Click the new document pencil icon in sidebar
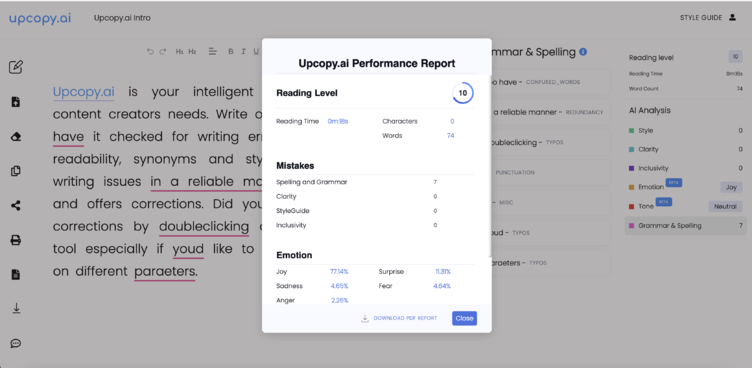This screenshot has width=752, height=368. [16, 67]
